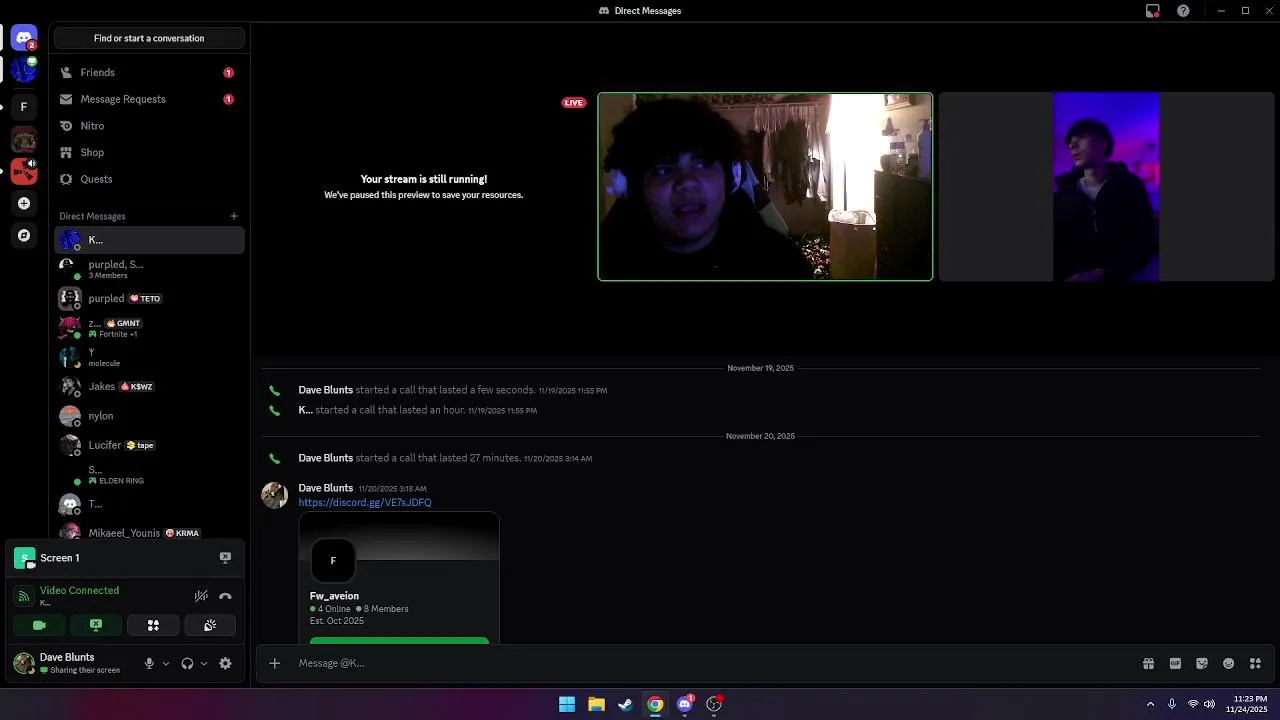1280x720 pixels.
Task: Click Dave Blunts avatar beside the invite message
Action: [x=275, y=495]
